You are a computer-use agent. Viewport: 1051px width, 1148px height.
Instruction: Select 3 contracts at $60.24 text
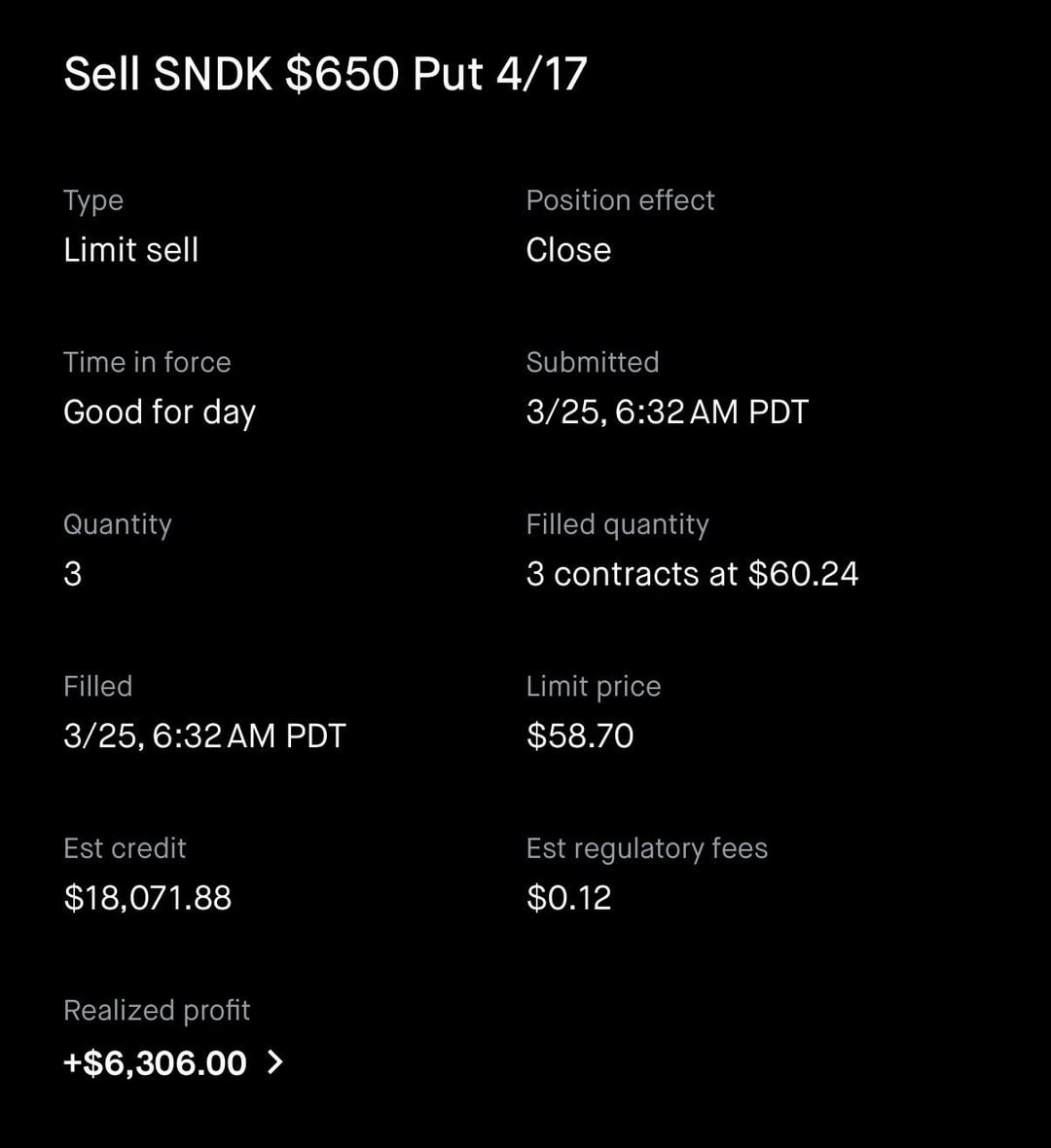click(692, 574)
